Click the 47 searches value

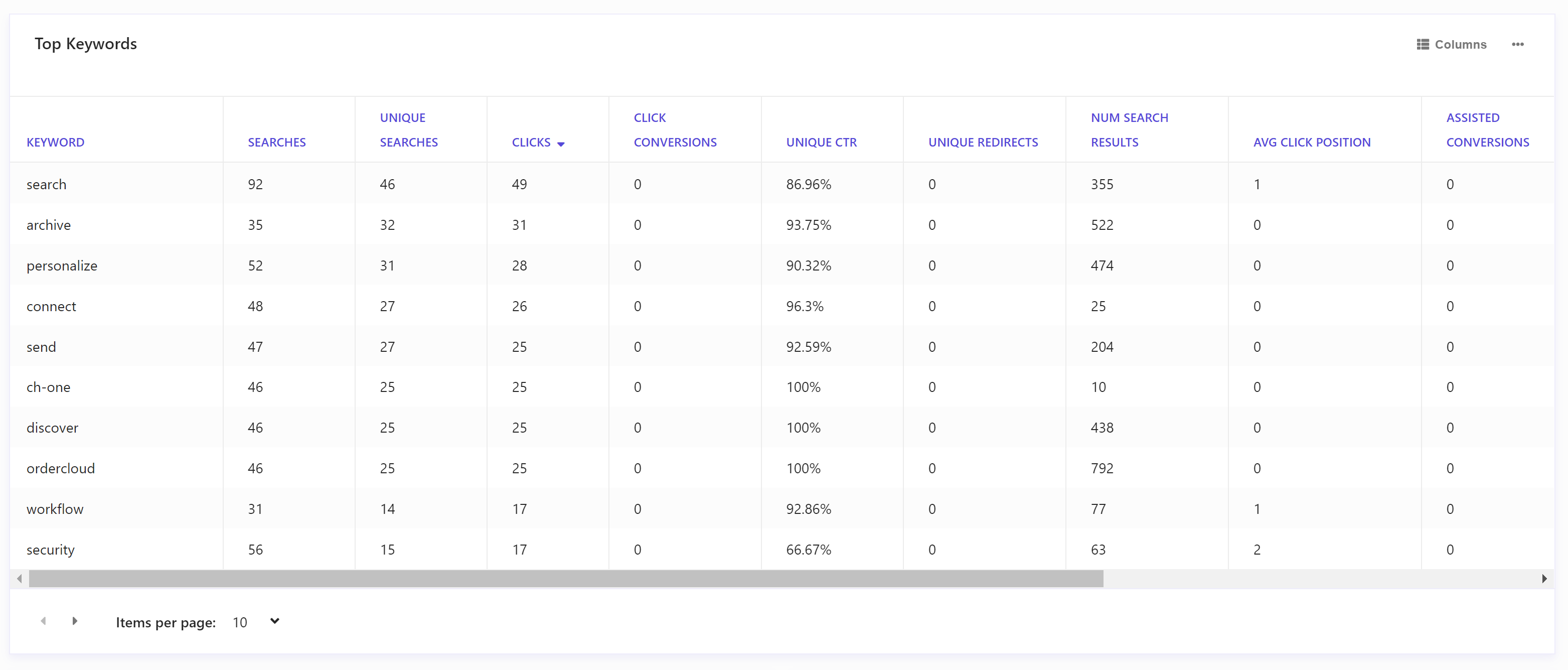point(255,347)
